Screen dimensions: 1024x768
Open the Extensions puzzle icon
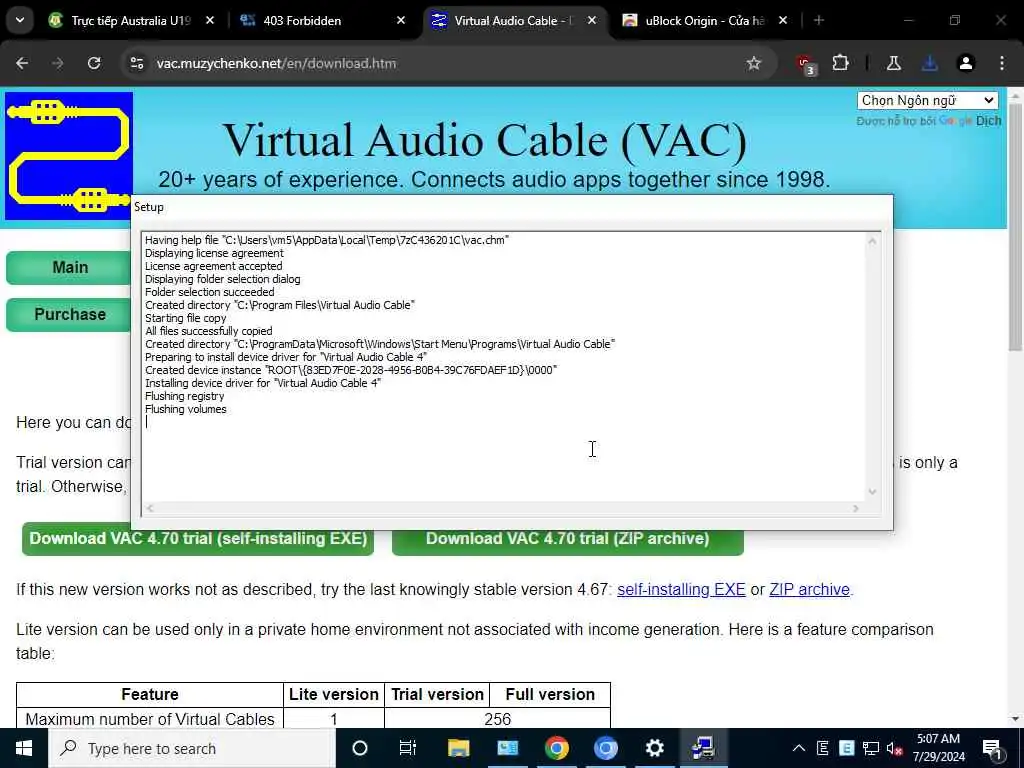click(x=840, y=63)
